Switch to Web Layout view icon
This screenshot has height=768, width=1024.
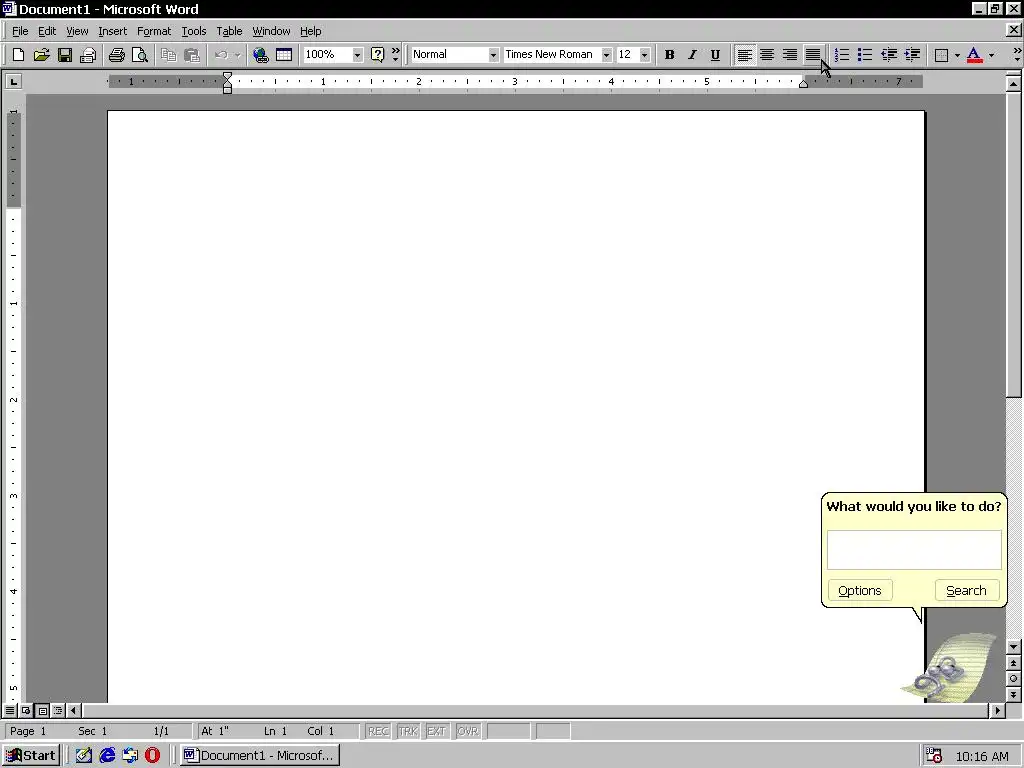click(26, 710)
